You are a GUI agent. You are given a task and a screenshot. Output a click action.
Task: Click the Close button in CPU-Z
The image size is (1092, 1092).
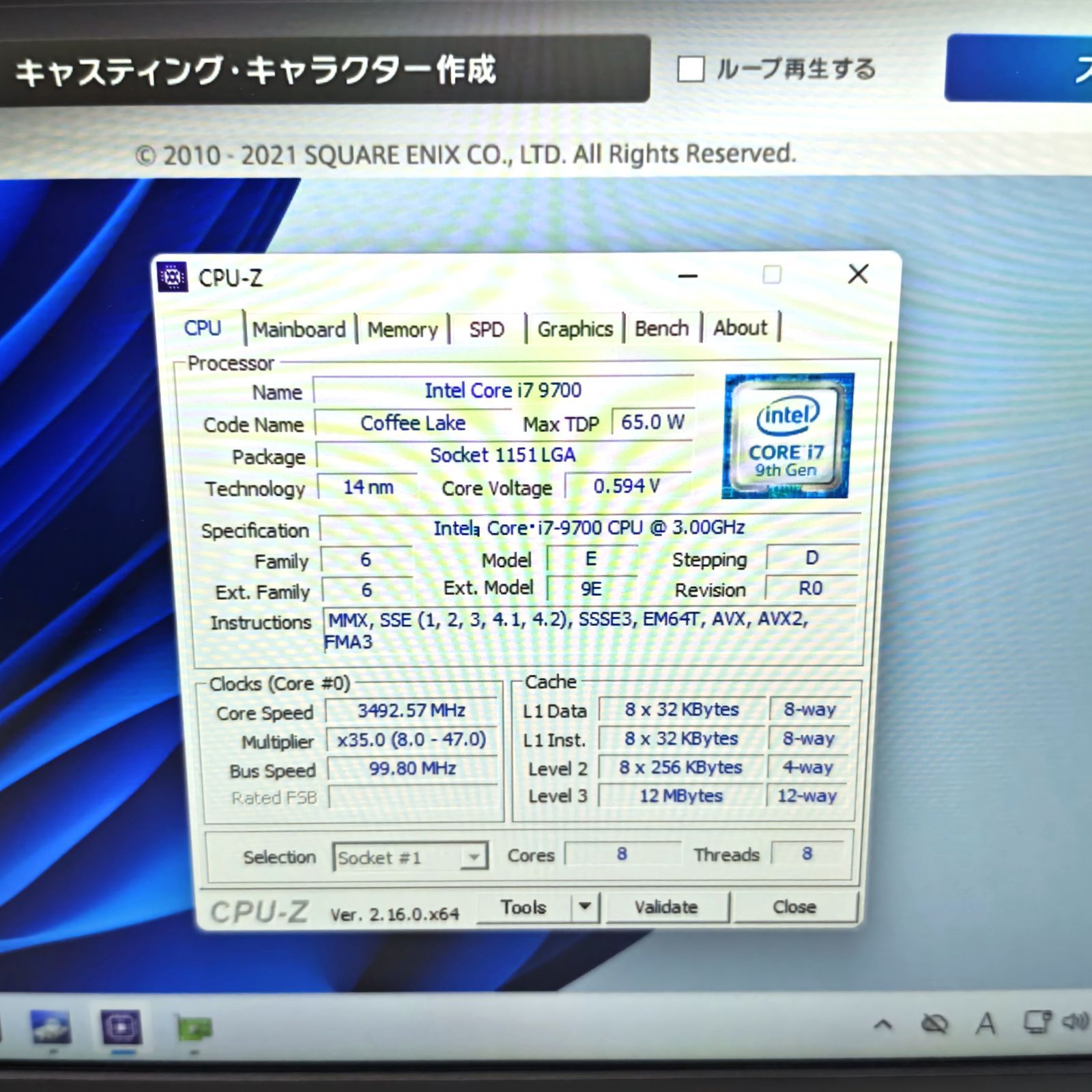coord(794,906)
